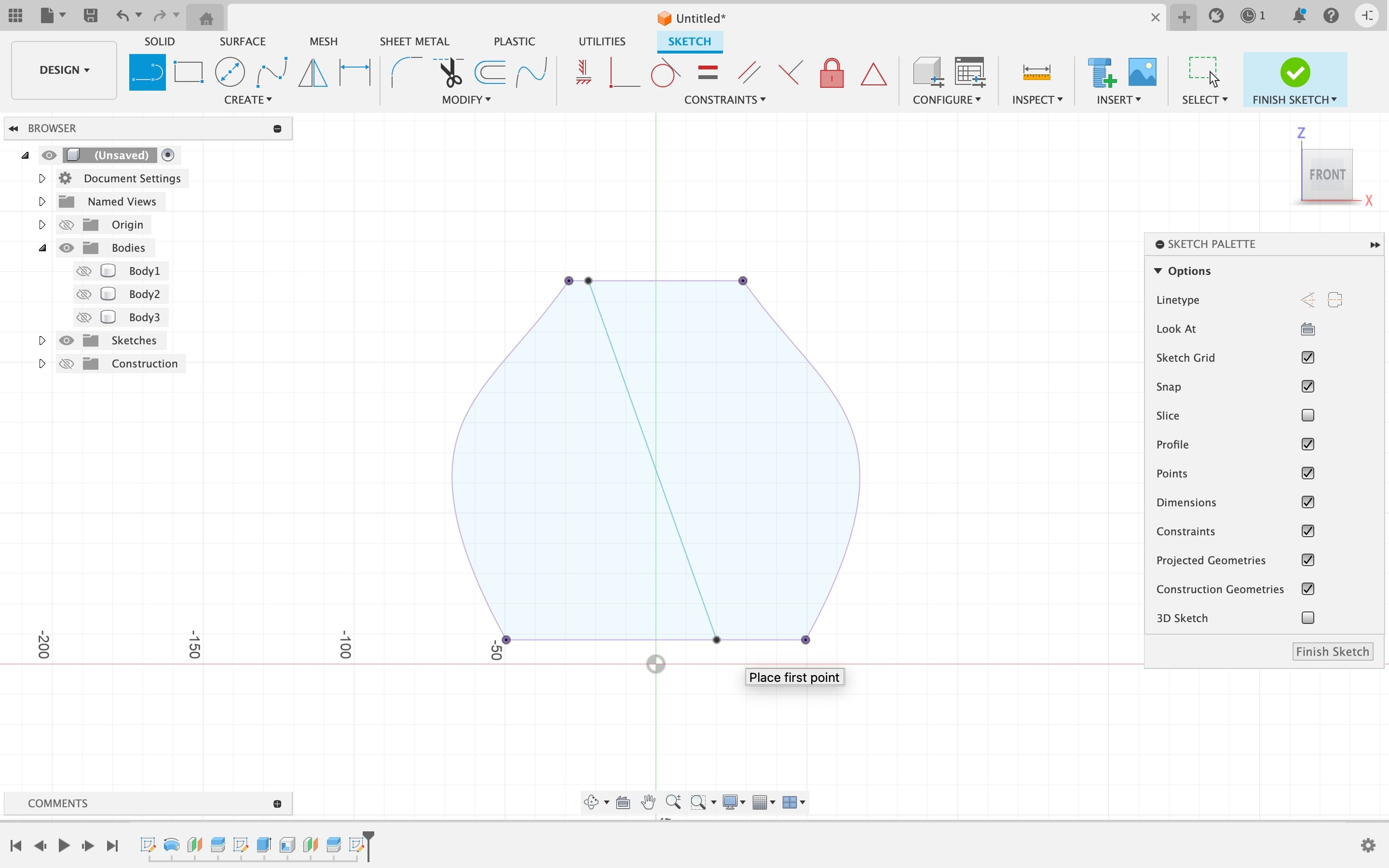Viewport: 1389px width, 868px height.
Task: Switch to the SHEET METAL tab
Action: [x=414, y=41]
